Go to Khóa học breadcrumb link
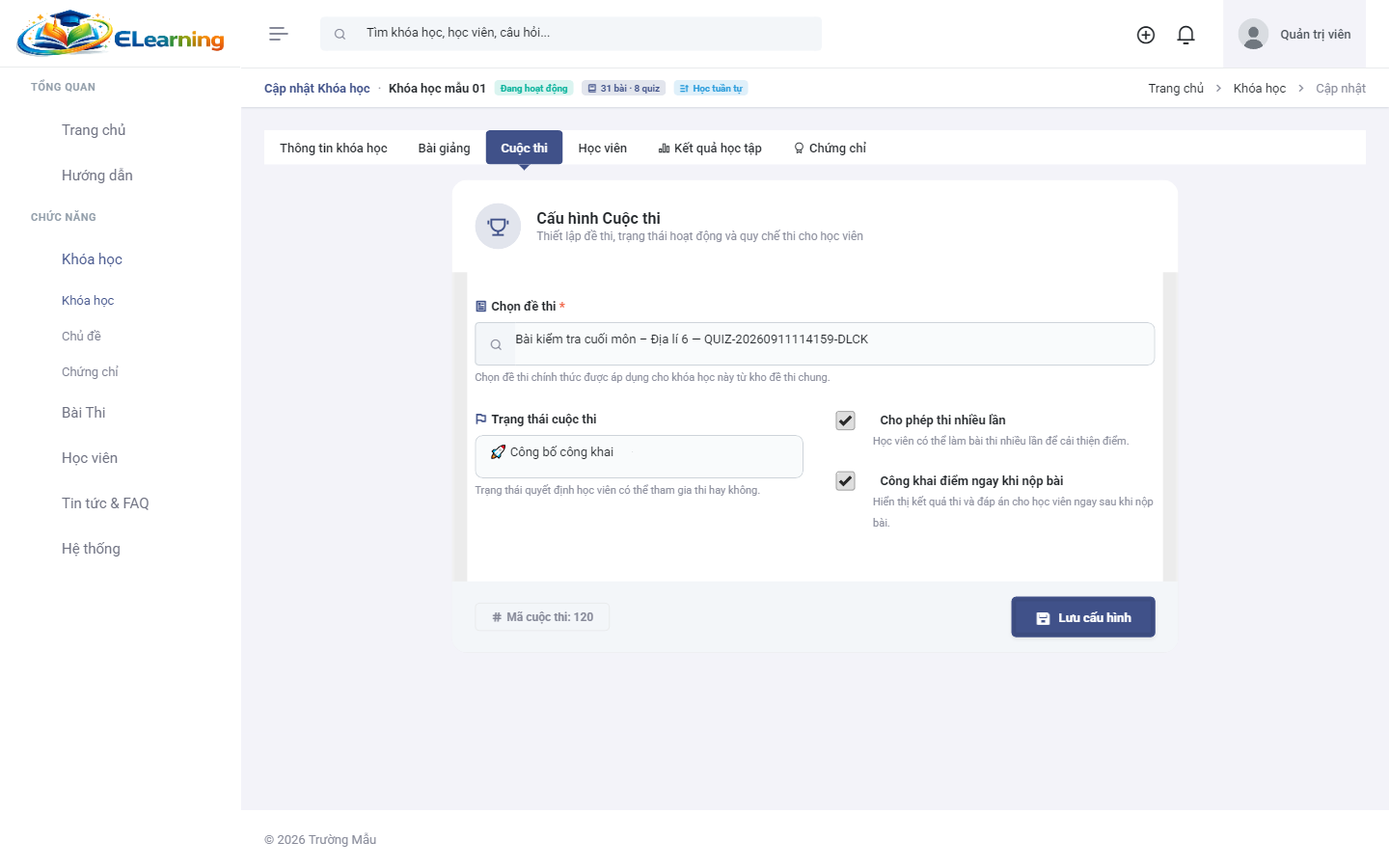This screenshot has width=1389, height=868. [x=1260, y=88]
